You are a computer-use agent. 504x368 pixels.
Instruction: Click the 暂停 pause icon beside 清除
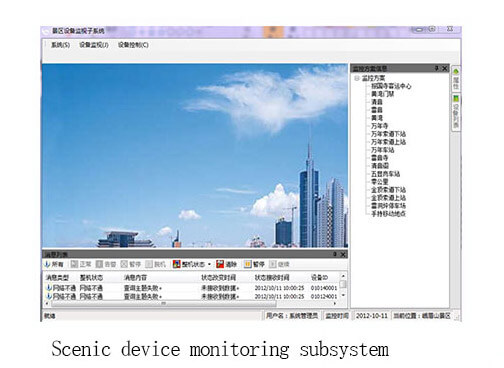[247, 264]
